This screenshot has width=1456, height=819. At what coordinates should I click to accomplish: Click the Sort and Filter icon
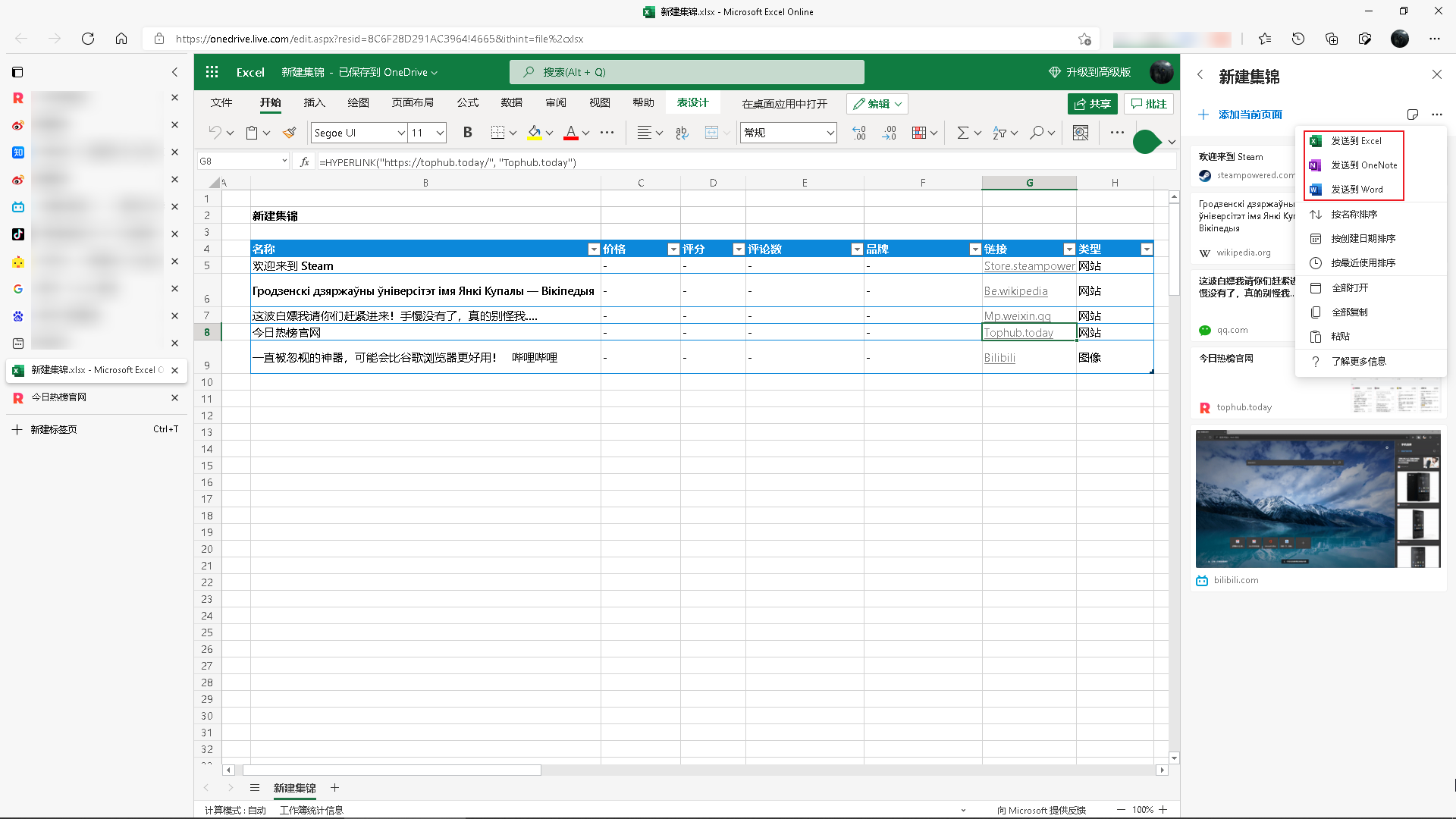(x=999, y=133)
